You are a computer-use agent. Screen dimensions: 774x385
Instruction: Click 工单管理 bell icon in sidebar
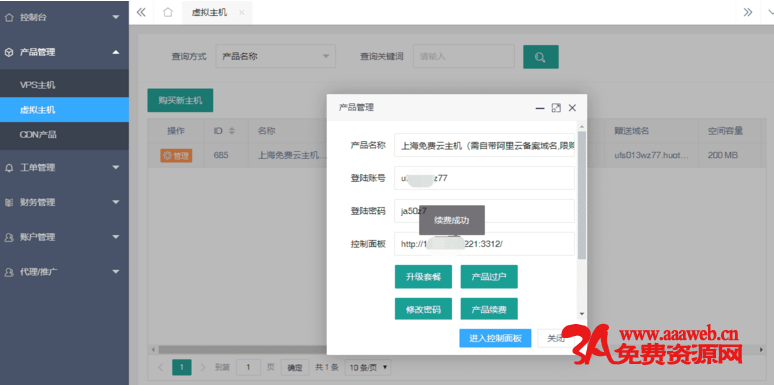[x=9, y=168]
